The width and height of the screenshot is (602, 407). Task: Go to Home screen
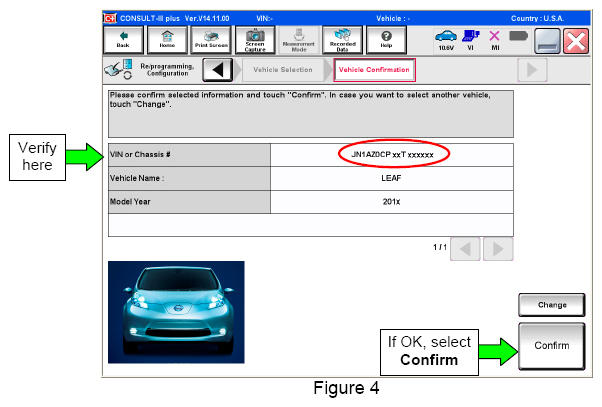(167, 40)
